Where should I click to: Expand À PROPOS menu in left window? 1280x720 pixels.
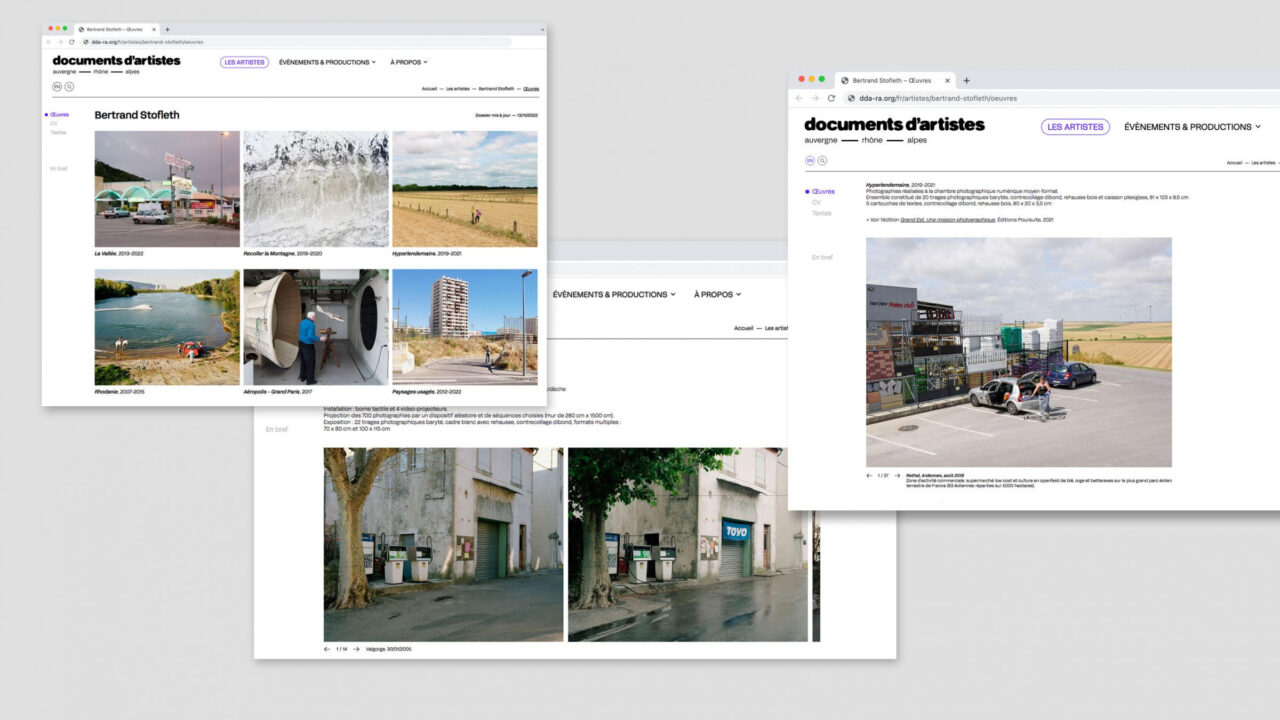pyautogui.click(x=408, y=62)
